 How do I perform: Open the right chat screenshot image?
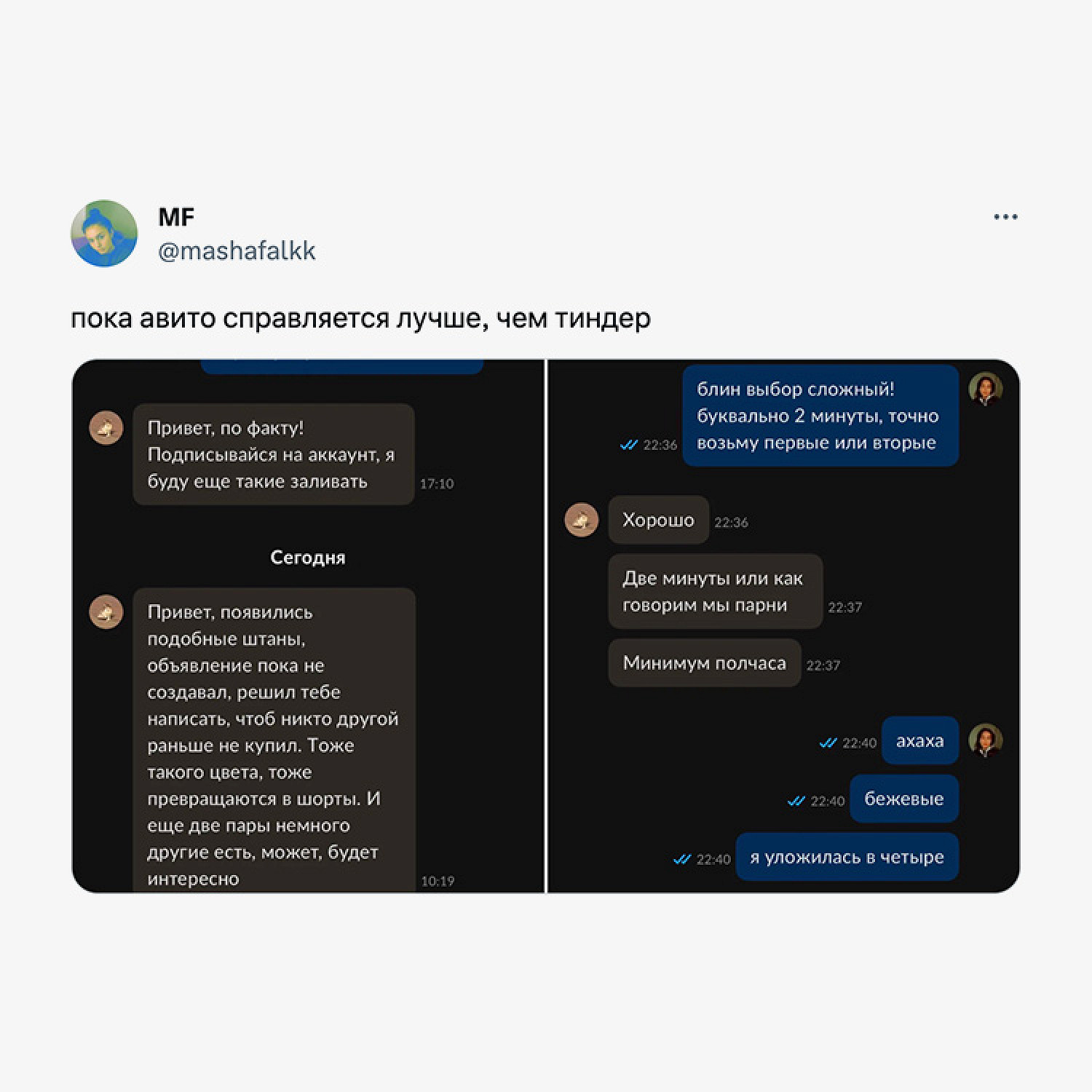[x=783, y=626]
